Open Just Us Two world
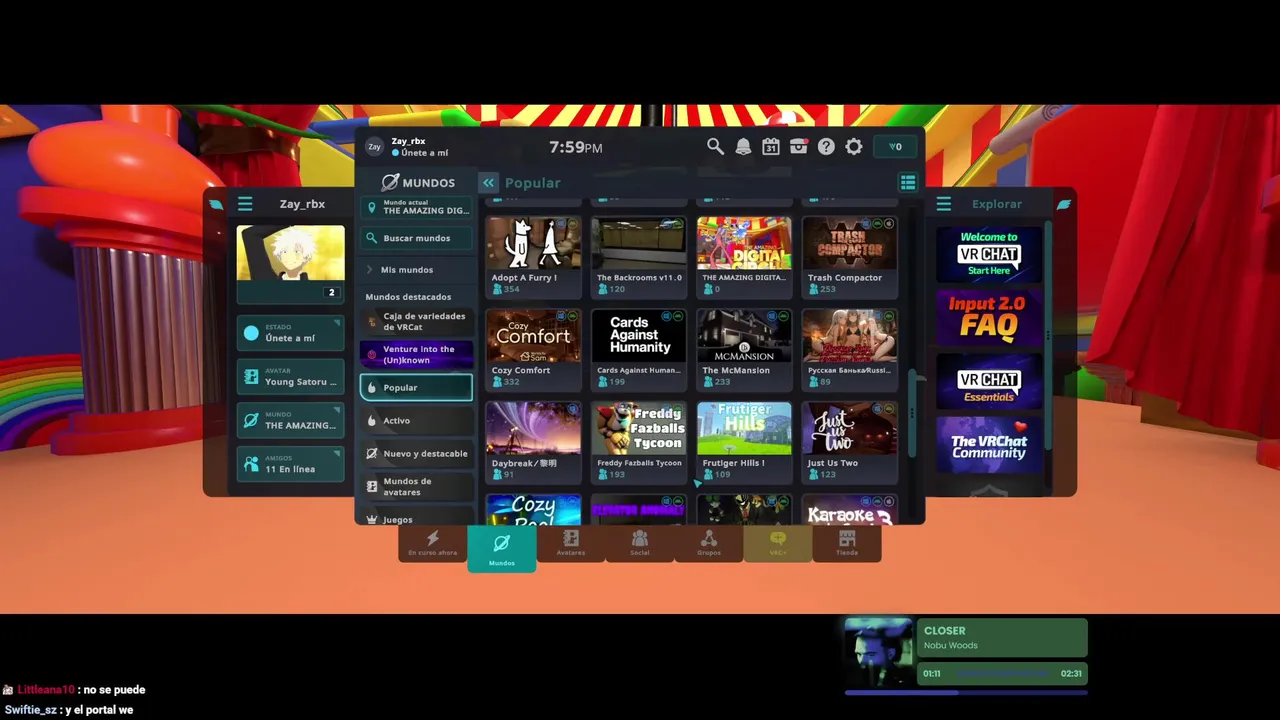The image size is (1280, 720). (850, 442)
